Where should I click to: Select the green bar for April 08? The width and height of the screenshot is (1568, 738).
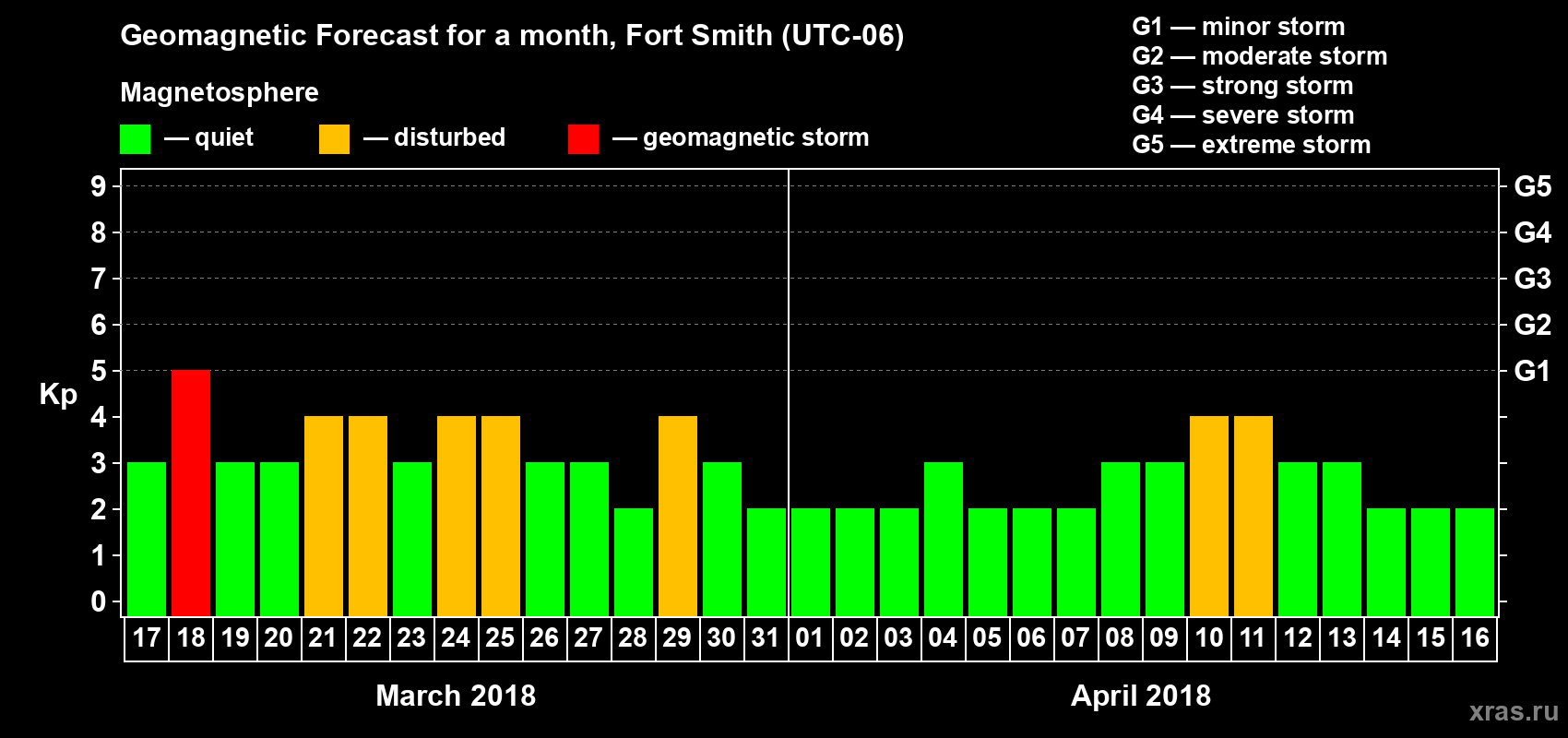[x=1121, y=539]
